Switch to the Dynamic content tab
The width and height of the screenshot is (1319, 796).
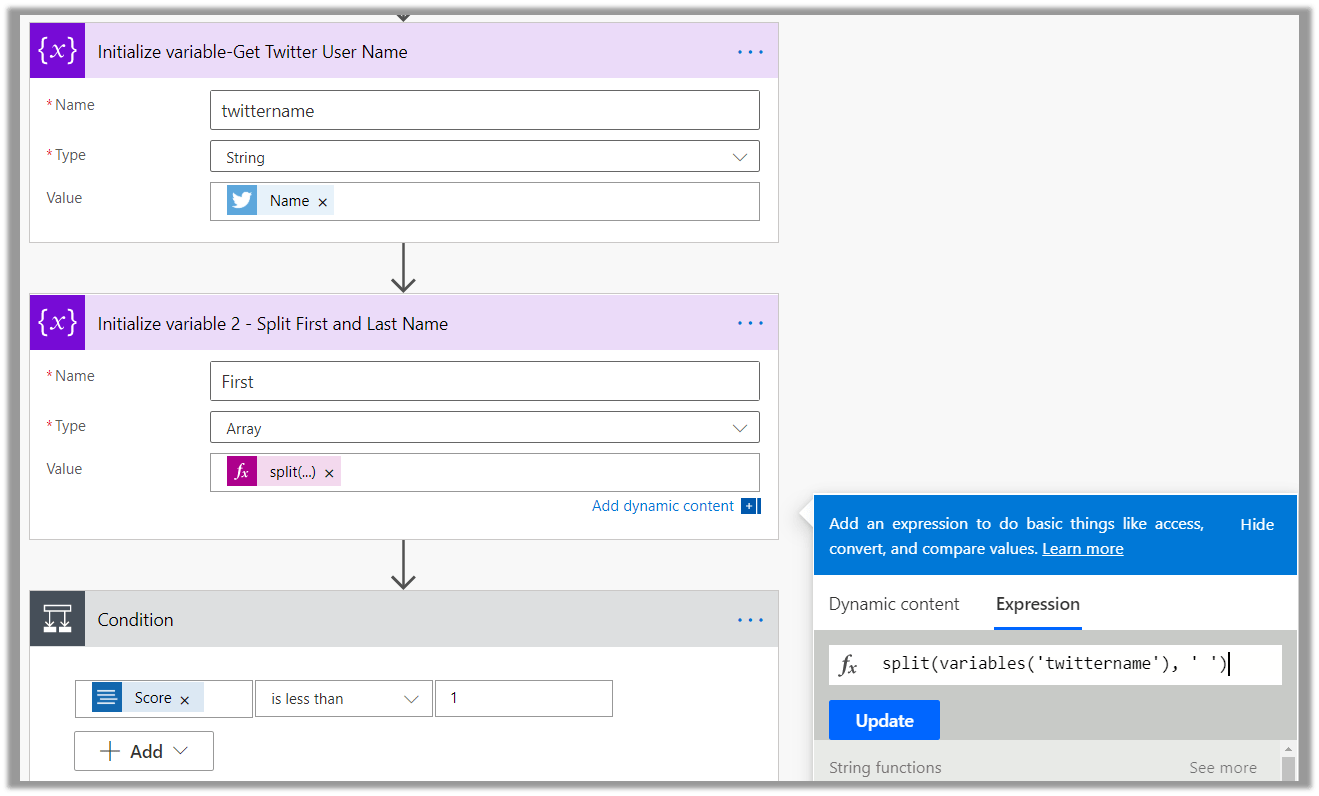[x=893, y=604]
